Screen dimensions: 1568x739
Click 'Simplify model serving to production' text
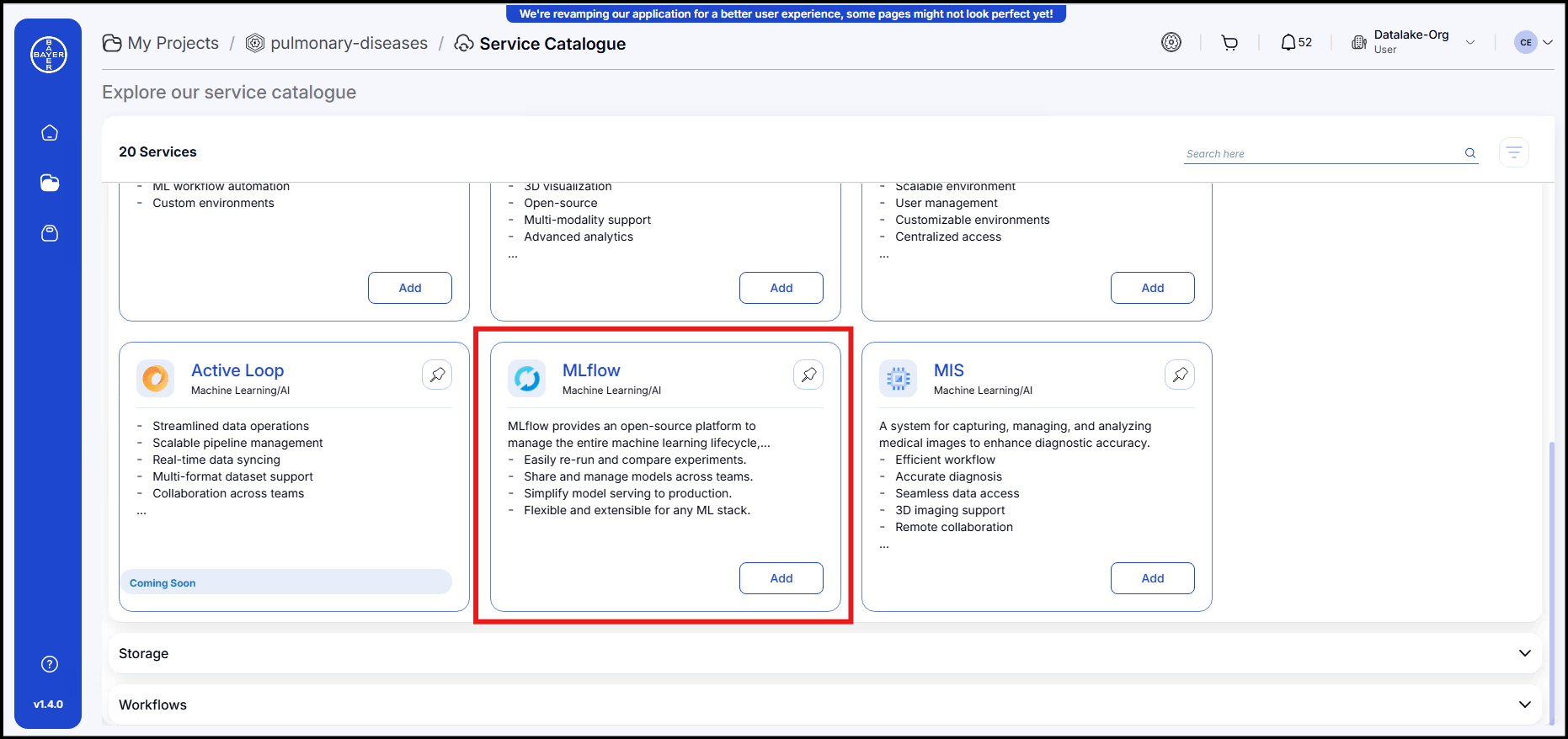628,493
